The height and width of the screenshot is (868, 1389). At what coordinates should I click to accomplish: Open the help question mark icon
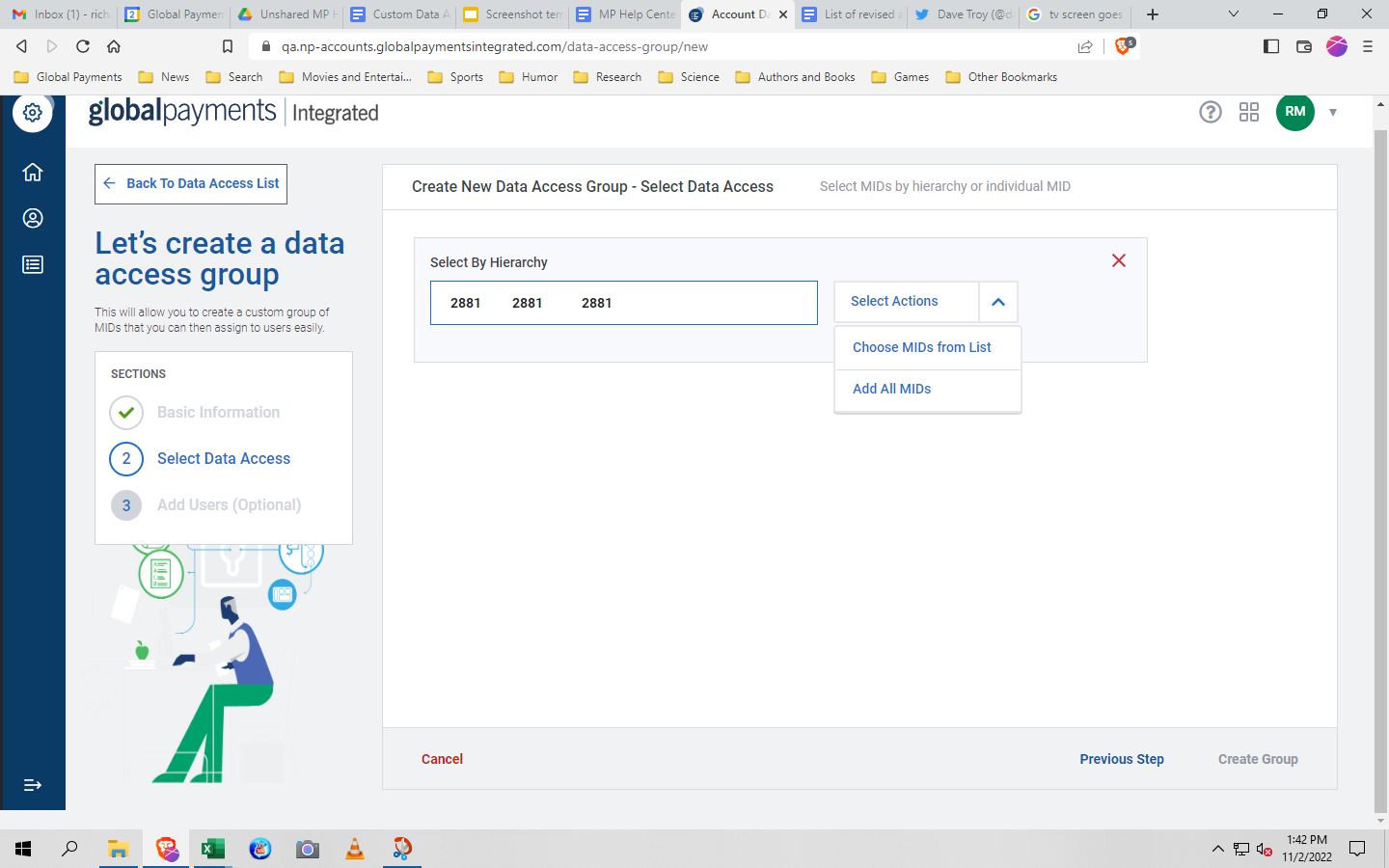pos(1211,112)
